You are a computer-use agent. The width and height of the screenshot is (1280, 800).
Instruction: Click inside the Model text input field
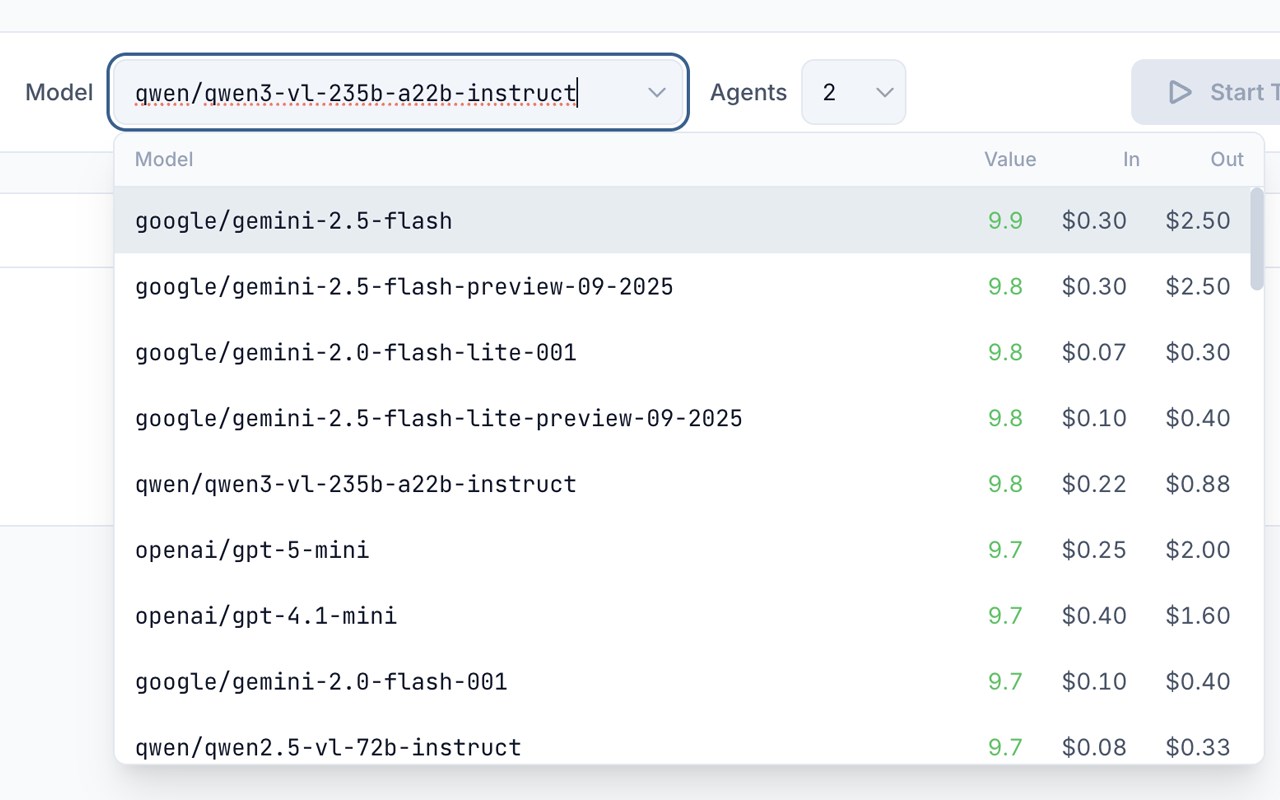[380, 92]
